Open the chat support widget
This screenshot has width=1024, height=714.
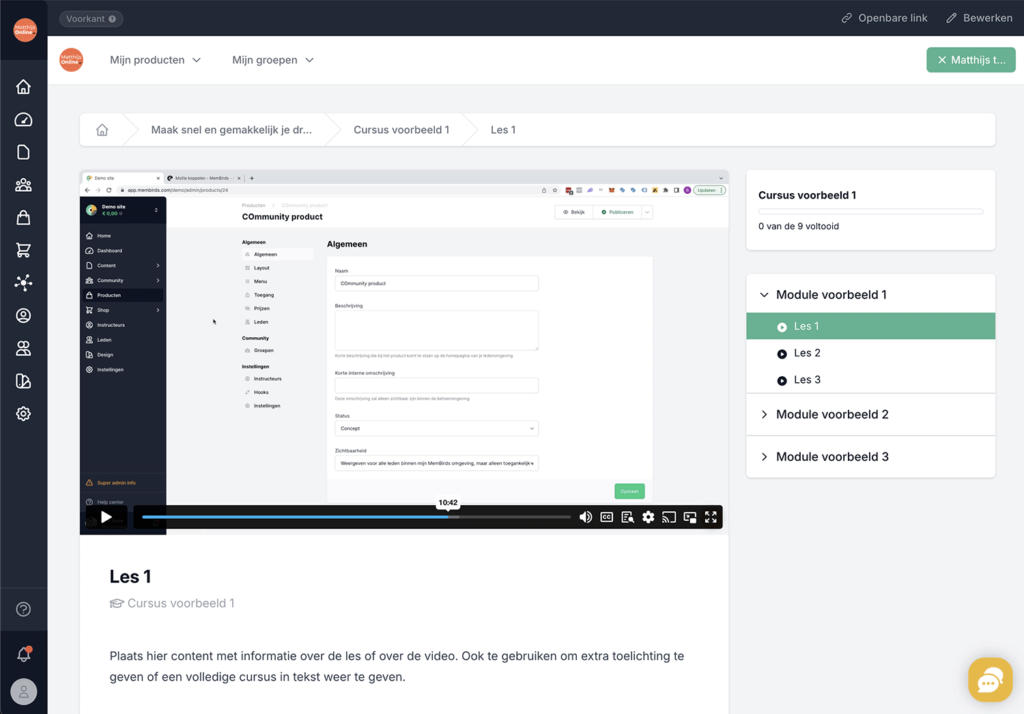[x=989, y=681]
